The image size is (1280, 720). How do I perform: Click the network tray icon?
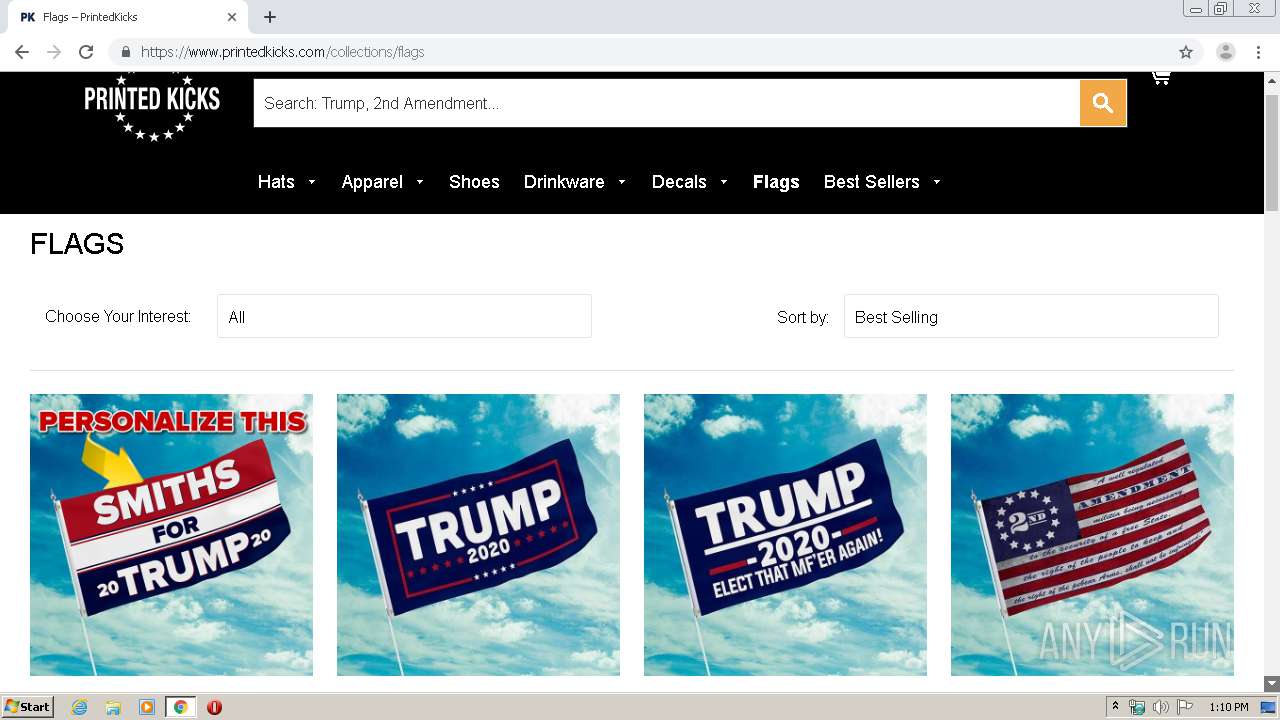click(1137, 707)
